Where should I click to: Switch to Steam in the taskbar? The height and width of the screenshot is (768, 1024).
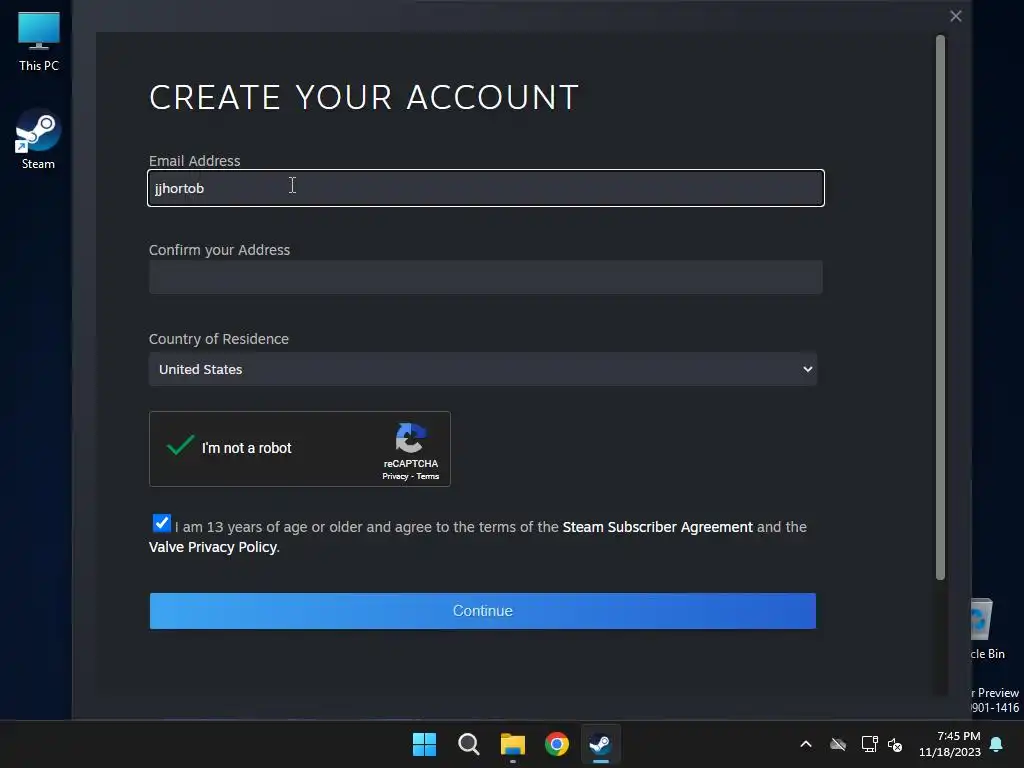point(601,744)
